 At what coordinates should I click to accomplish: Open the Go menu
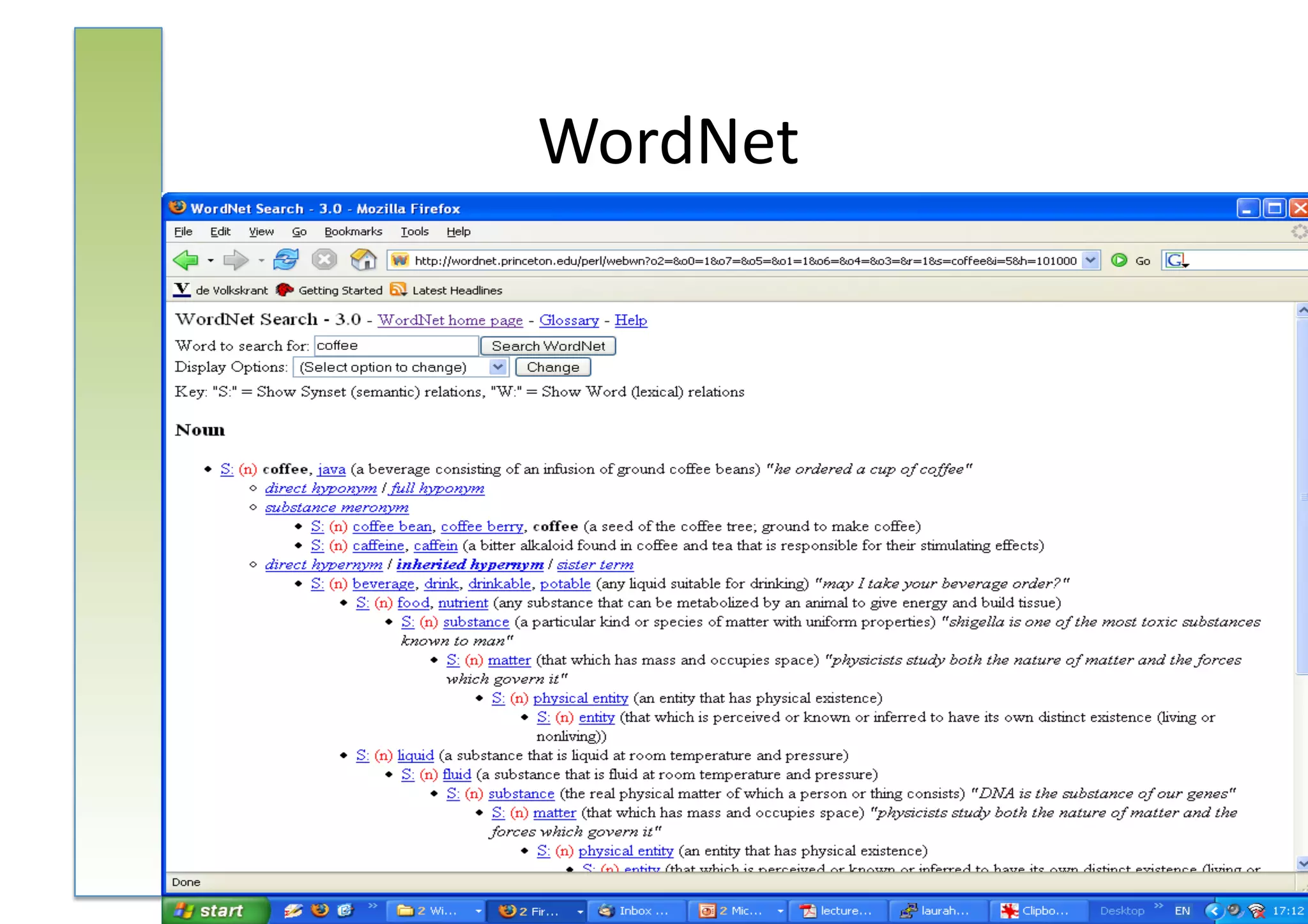(299, 231)
